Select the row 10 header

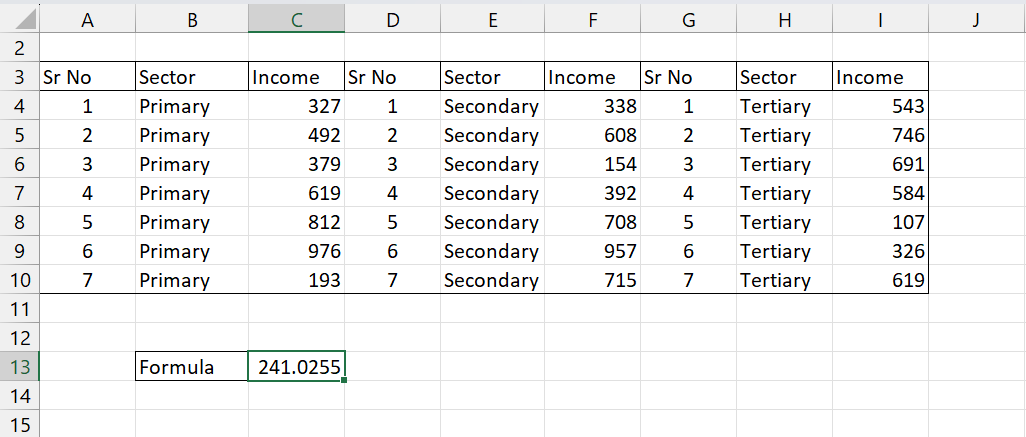(x=19, y=280)
